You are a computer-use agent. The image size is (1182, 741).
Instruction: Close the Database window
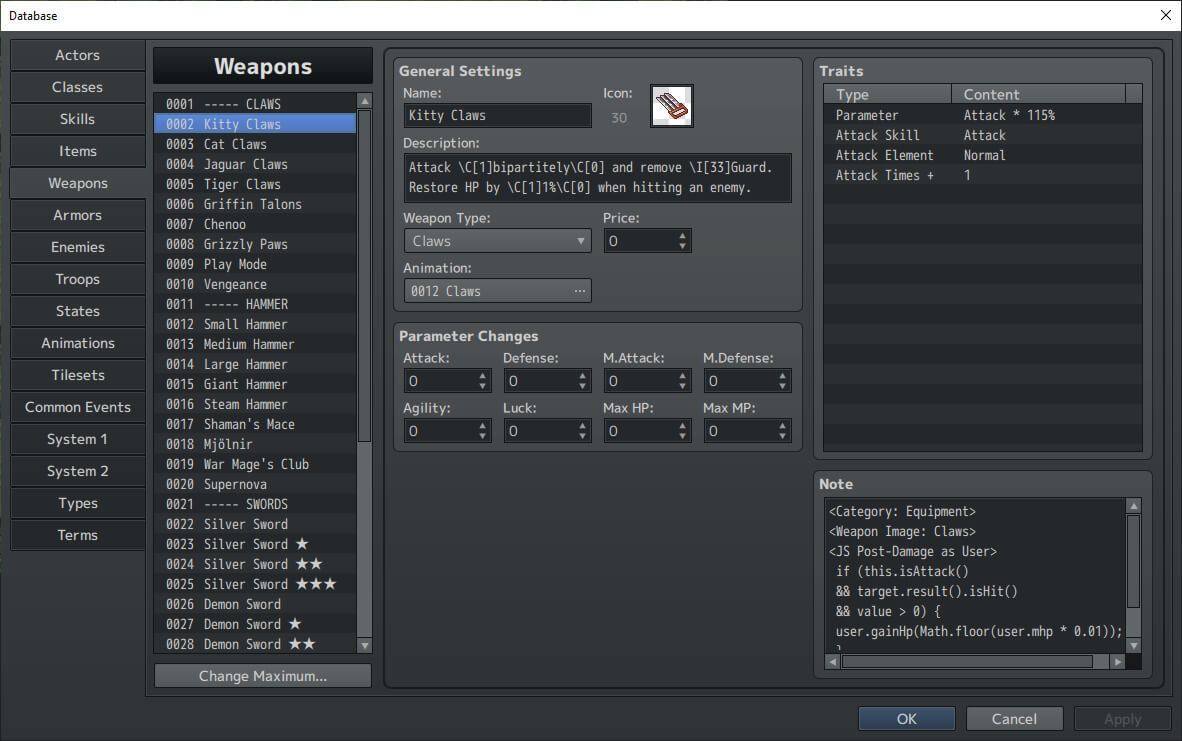coord(1165,15)
